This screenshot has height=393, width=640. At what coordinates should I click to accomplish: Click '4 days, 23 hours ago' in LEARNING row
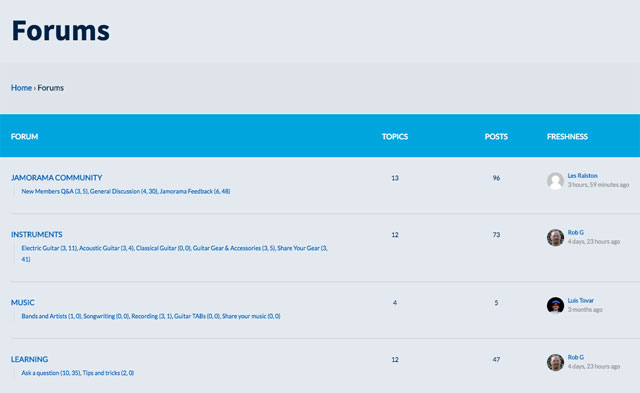(x=593, y=366)
